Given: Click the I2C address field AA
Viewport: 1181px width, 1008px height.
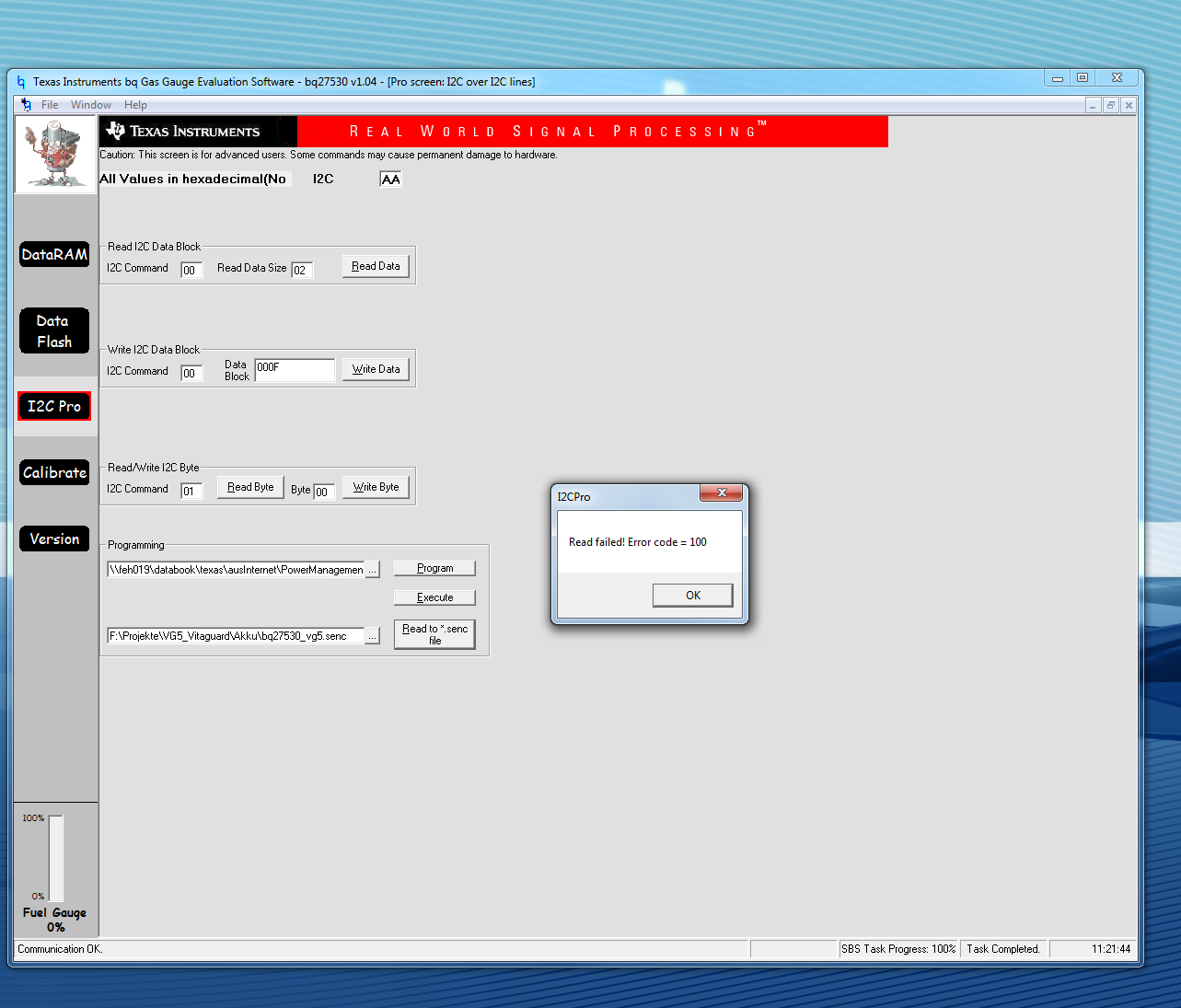Looking at the screenshot, I should point(390,179).
